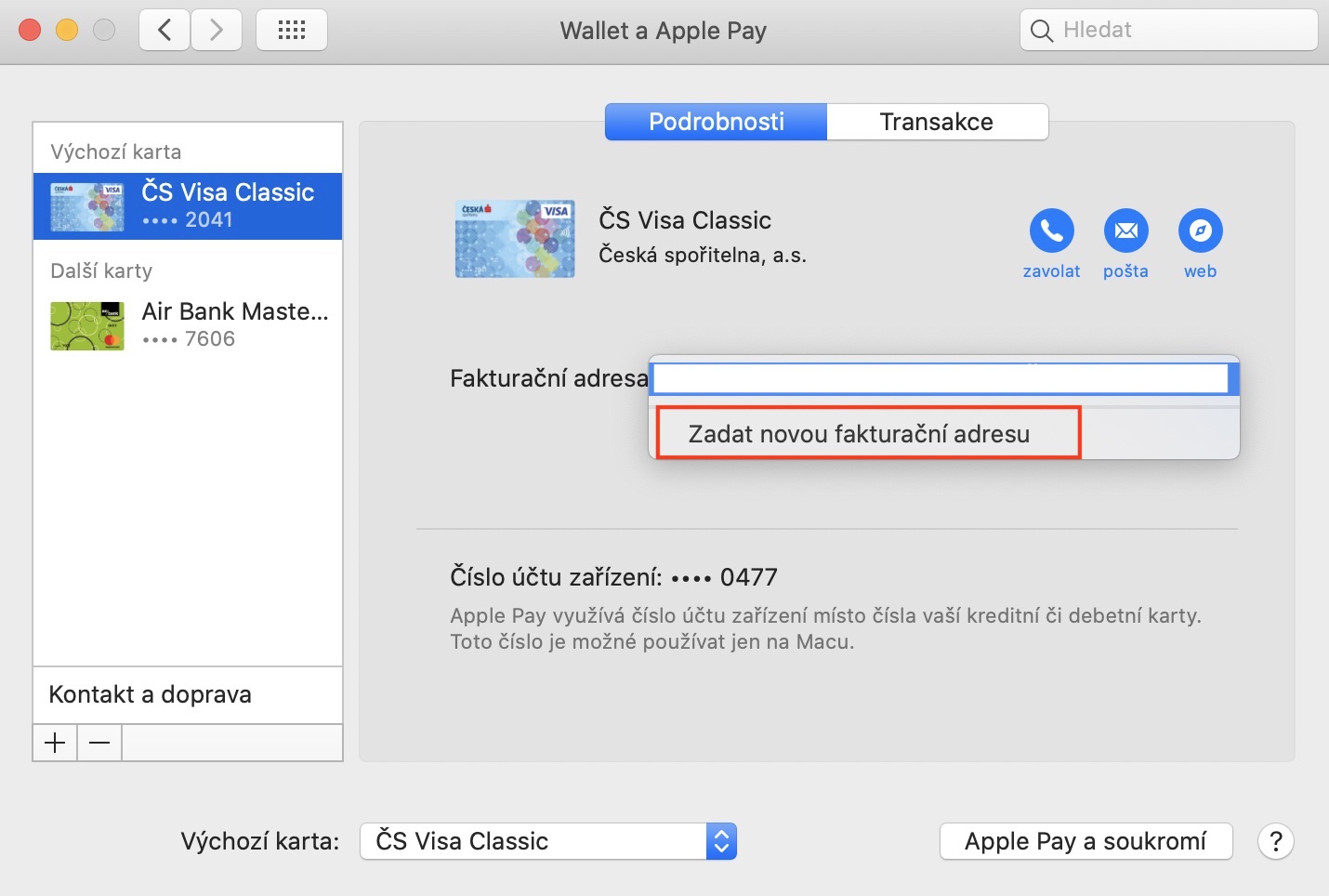Click the zavolat label
The image size is (1329, 896).
click(1051, 271)
